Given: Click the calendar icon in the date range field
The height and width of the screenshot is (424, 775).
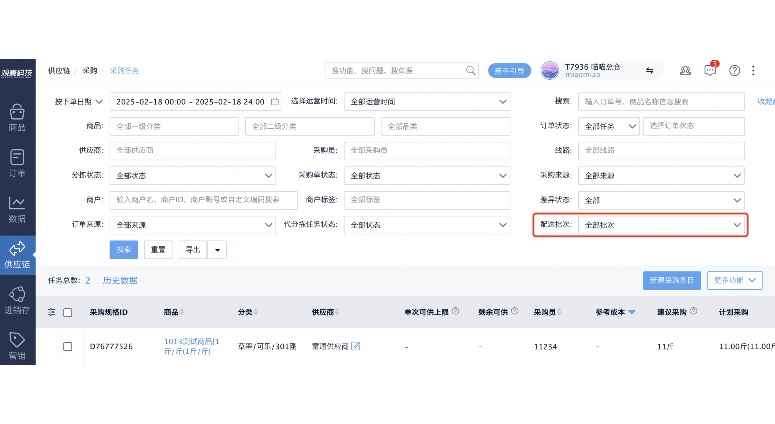Looking at the screenshot, I should (x=275, y=101).
